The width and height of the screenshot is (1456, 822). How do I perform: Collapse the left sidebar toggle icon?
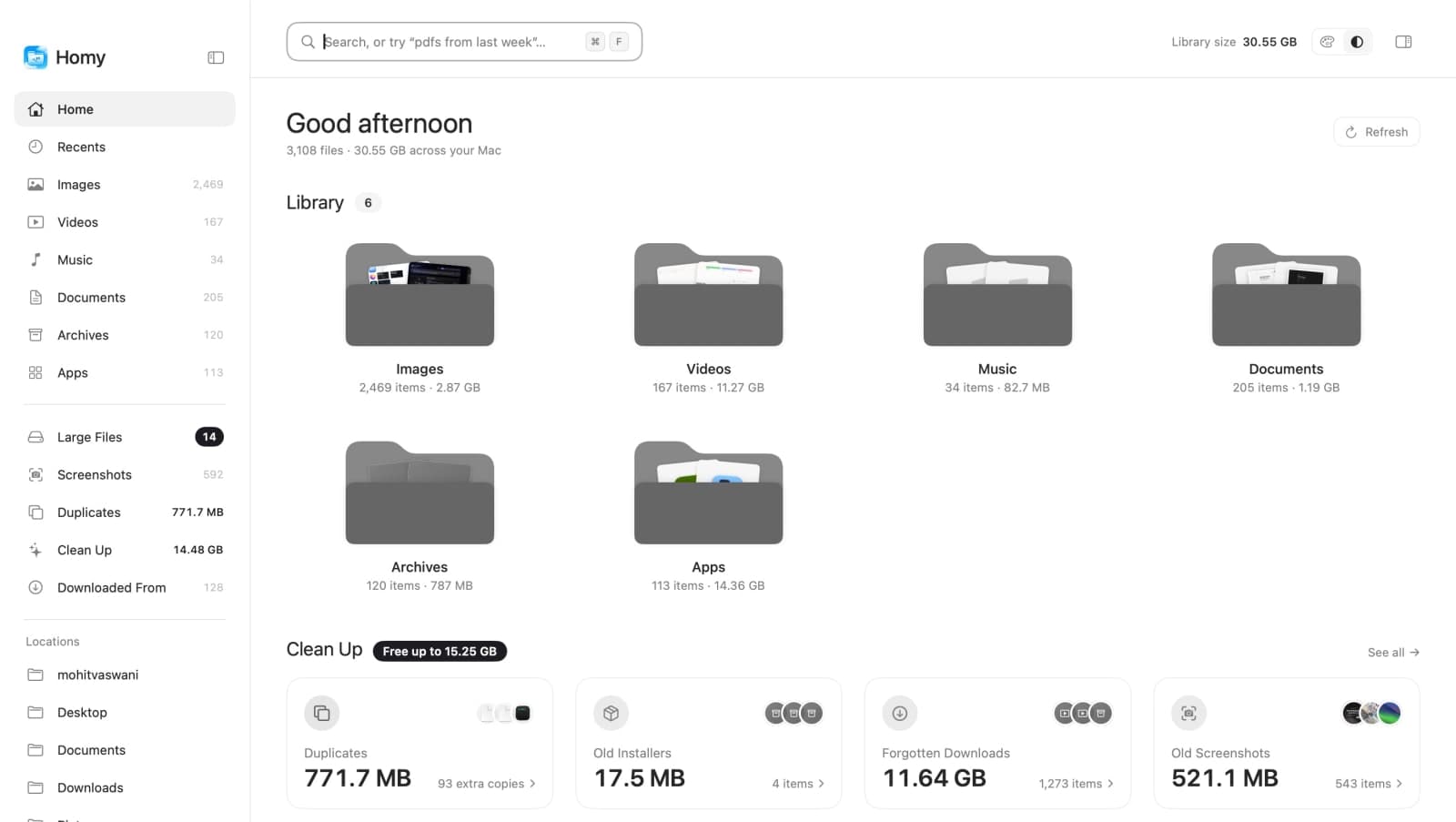[216, 57]
